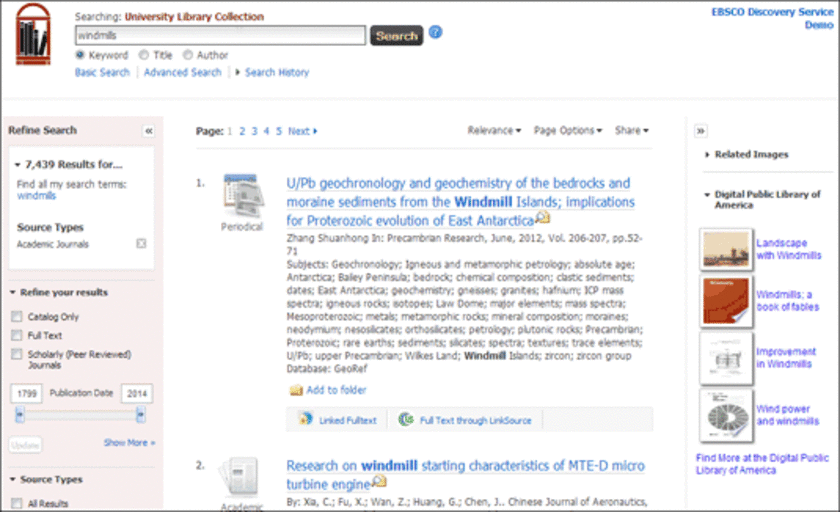Click the 1799 start year field
Viewport: 840px width, 512px height.
point(26,394)
